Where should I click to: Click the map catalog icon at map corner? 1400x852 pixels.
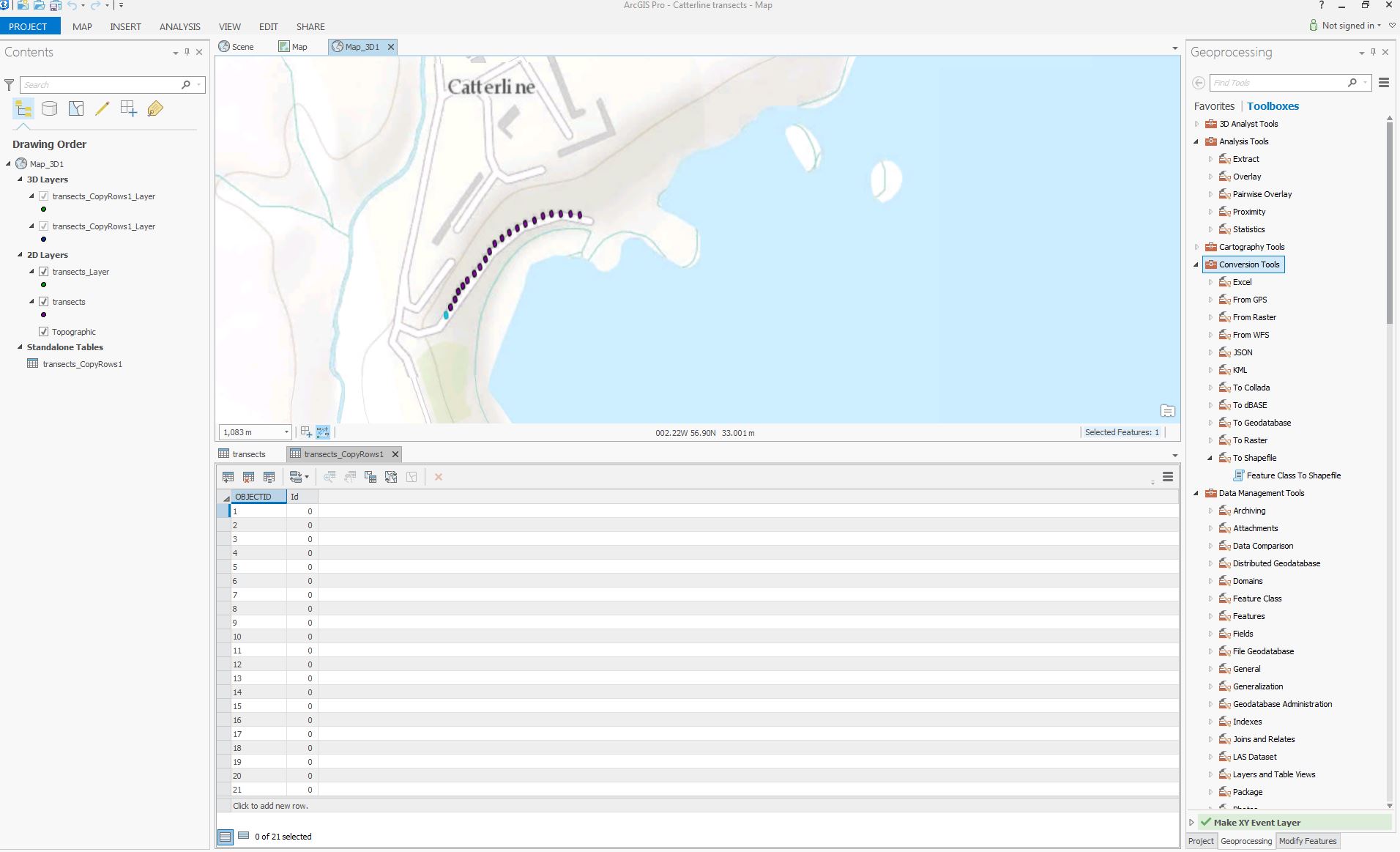pos(1168,411)
